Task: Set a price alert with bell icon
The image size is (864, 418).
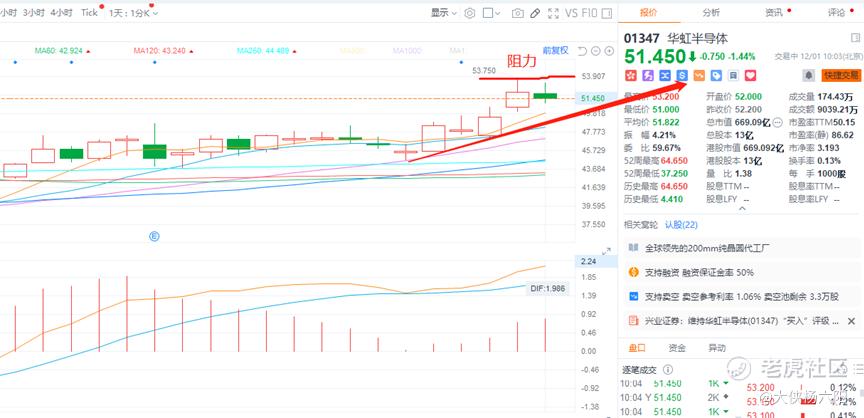Action: coord(809,75)
